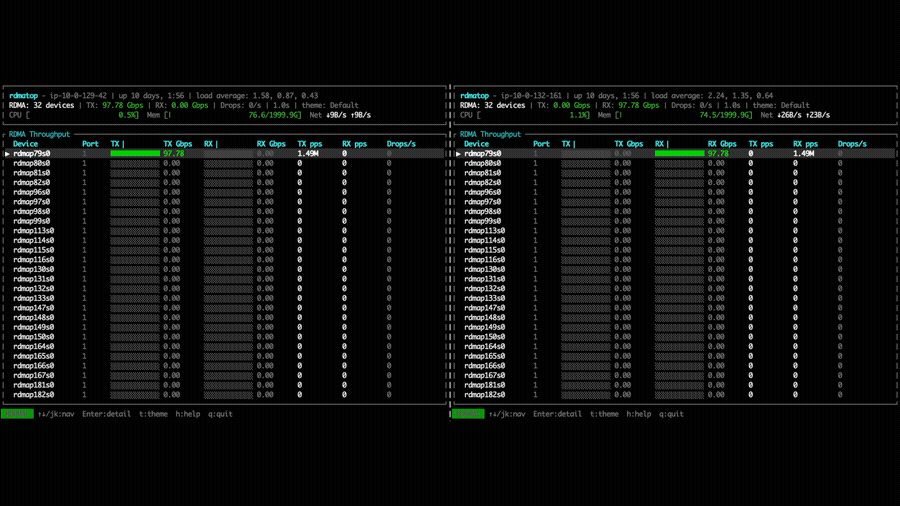
Task: Select the rdmap116s0 row in left pane
Action: [x=224, y=260]
